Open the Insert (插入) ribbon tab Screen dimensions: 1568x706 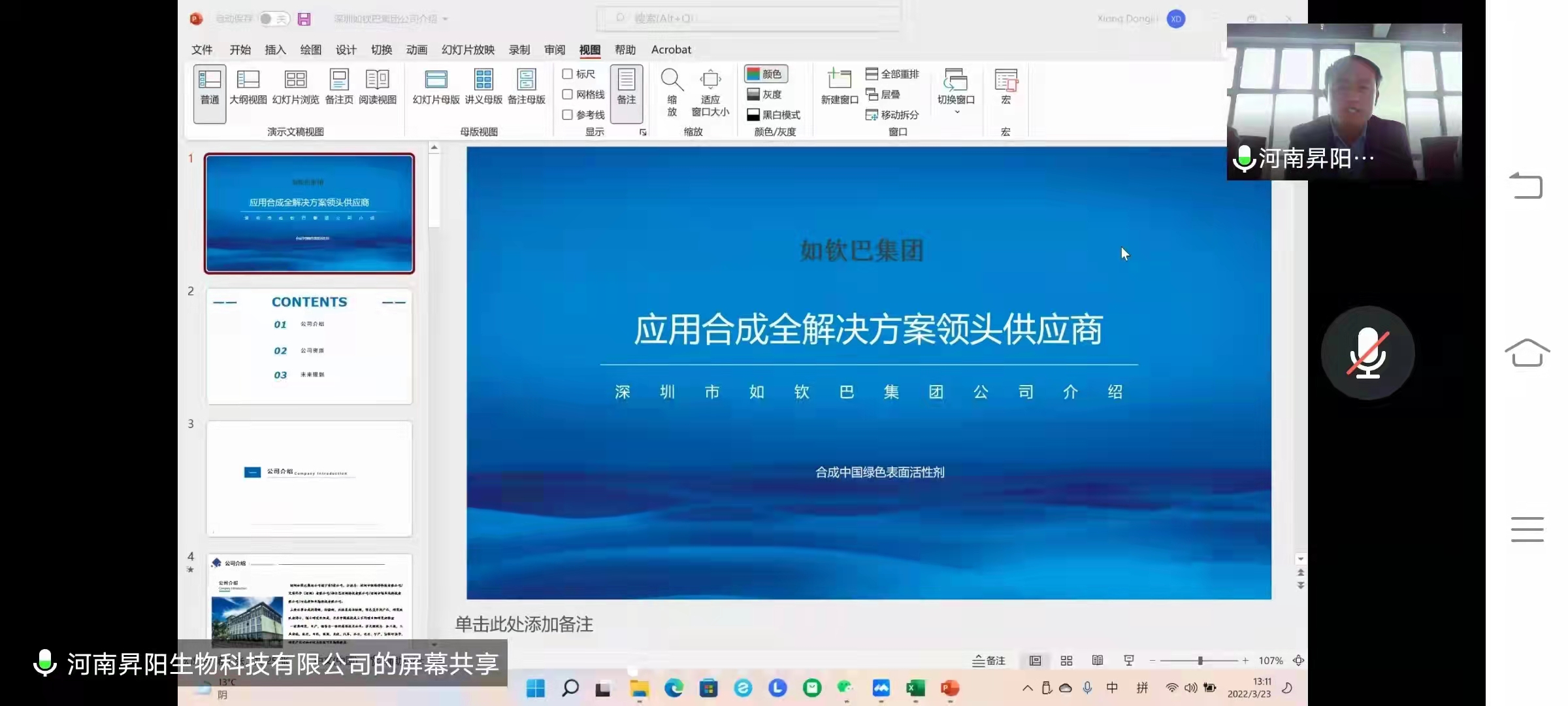tap(275, 50)
